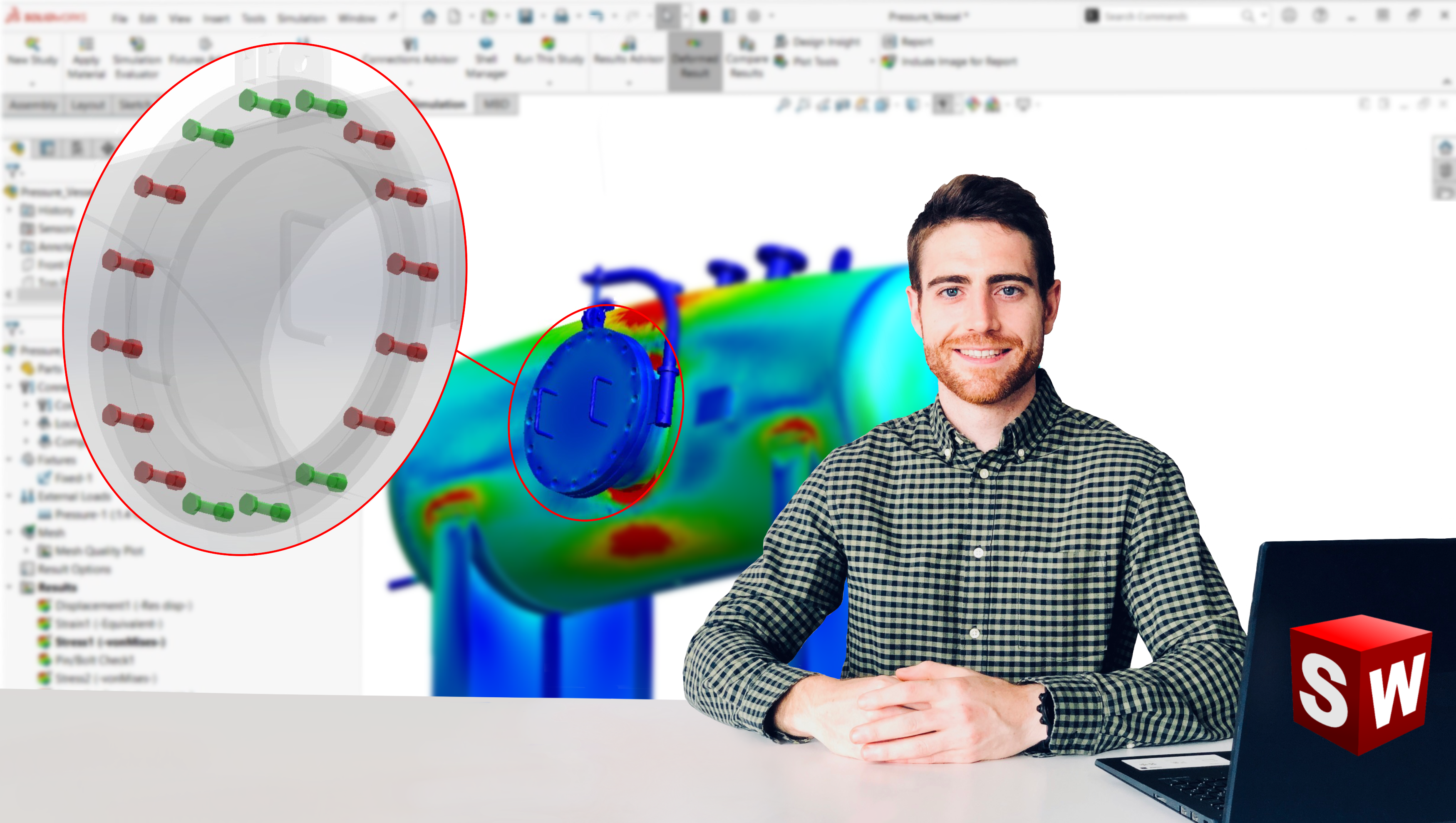Open the Shell Manager
The image size is (1456, 823).
point(486,58)
